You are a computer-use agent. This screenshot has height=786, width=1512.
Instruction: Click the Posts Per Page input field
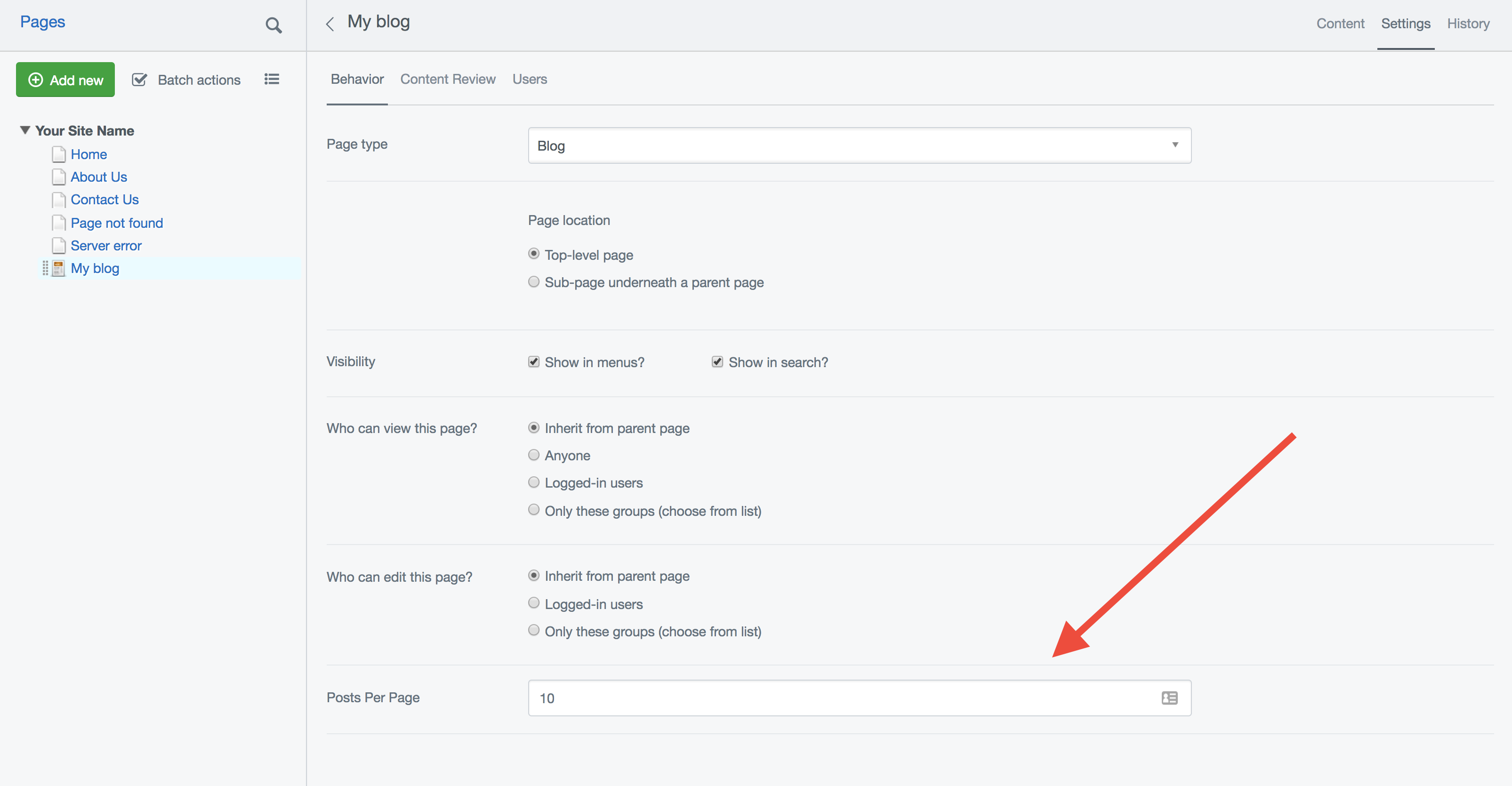[839, 698]
